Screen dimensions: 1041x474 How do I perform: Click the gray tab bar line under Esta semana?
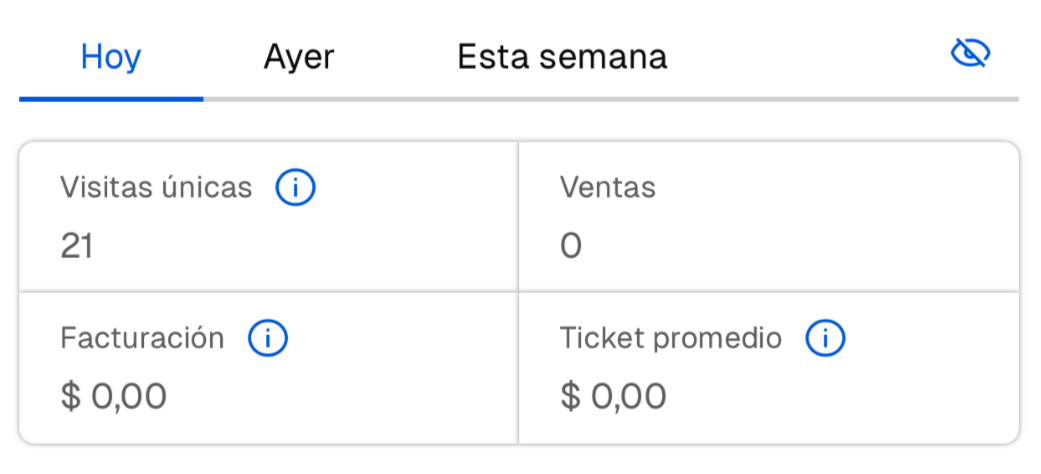[562, 99]
